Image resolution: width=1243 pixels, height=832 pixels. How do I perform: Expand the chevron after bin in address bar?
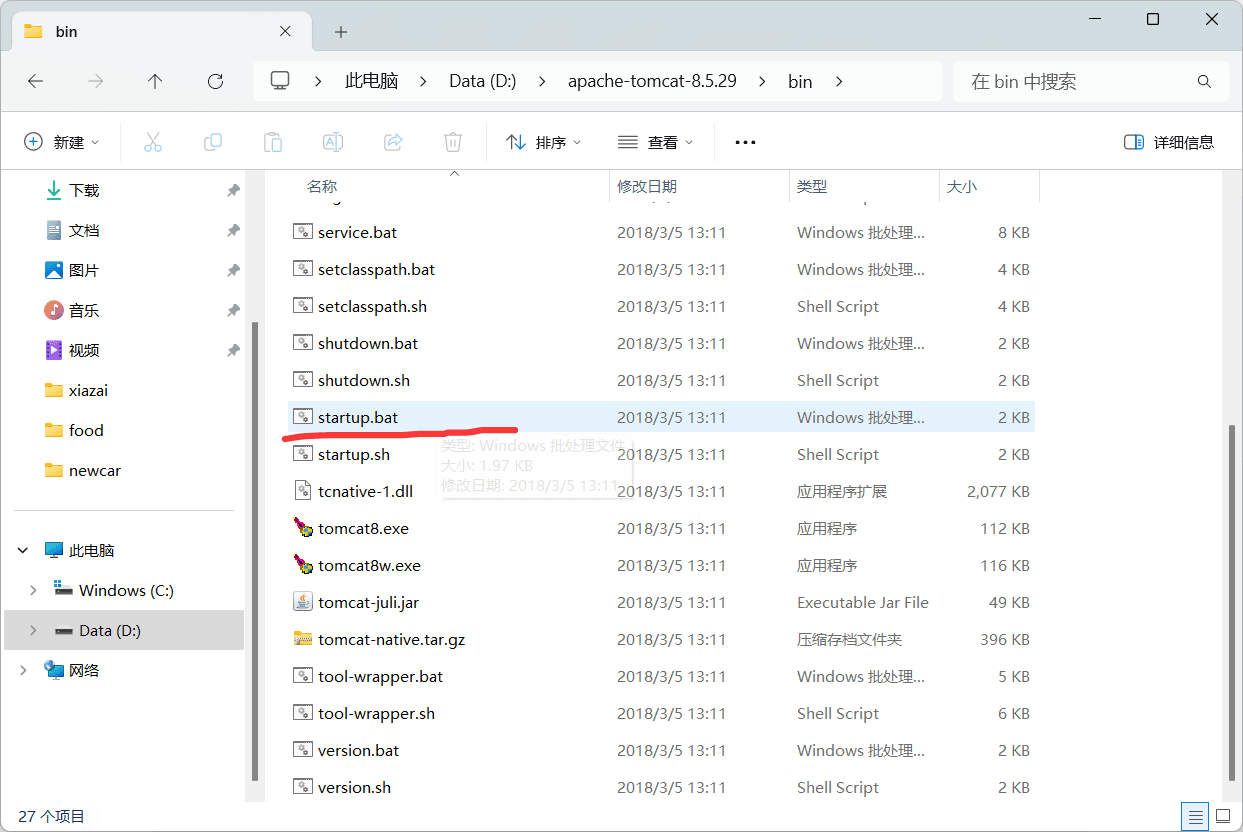(x=839, y=82)
